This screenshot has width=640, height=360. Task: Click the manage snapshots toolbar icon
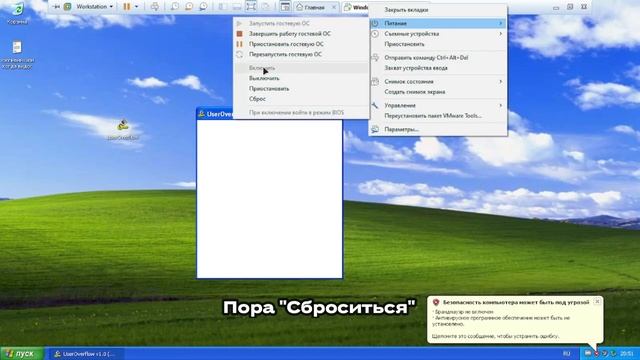pyautogui.click(x=203, y=7)
